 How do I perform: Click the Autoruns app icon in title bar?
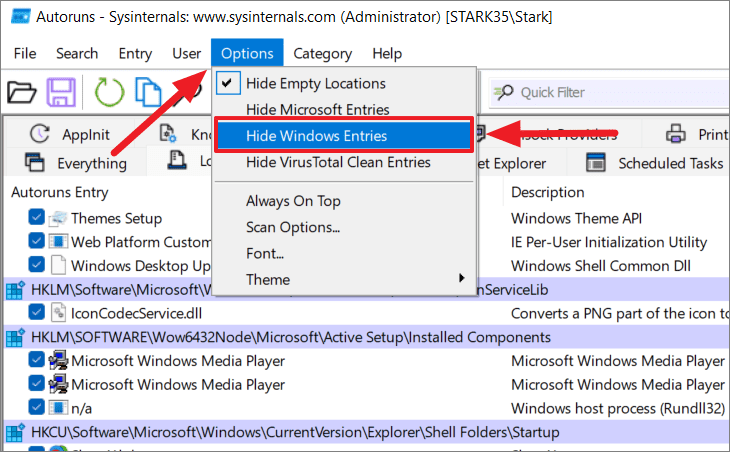(x=20, y=17)
